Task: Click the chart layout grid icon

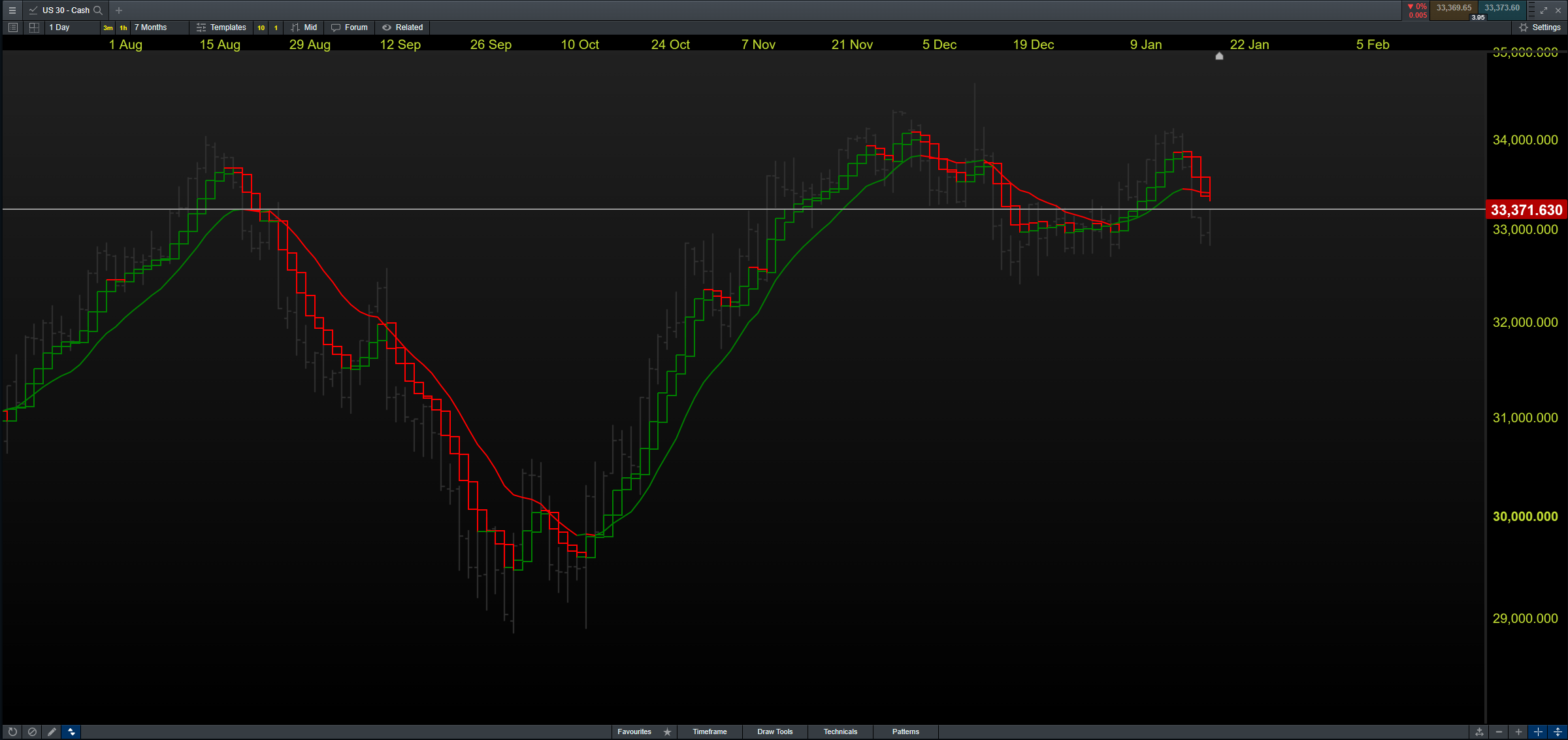Action: 34,27
